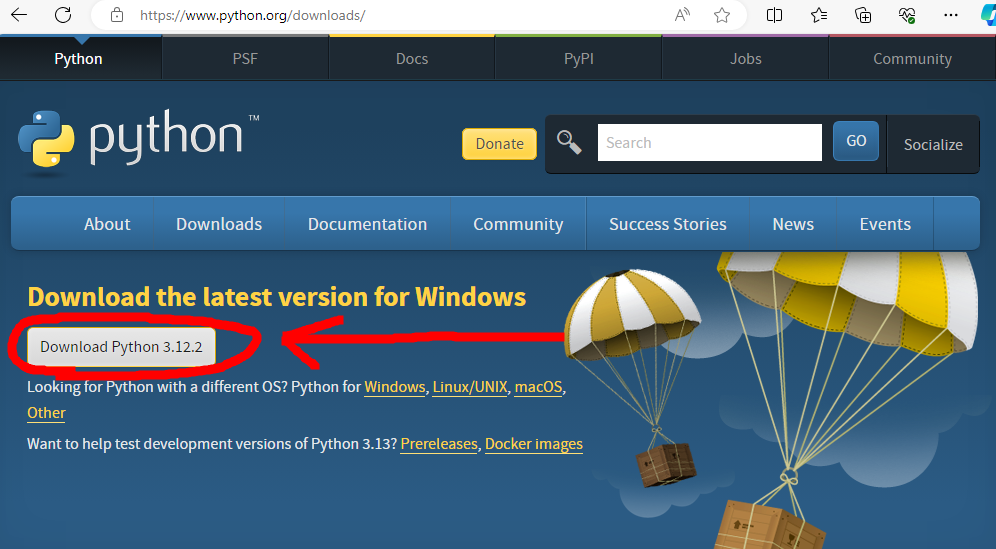
Task: Open browser essentials heart icon
Action: click(907, 15)
